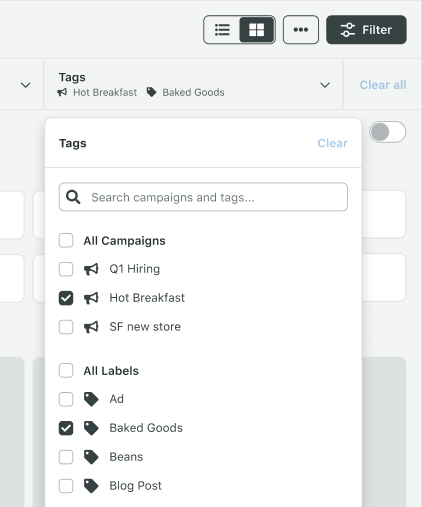Open the three-dots more options menu

(x=301, y=30)
